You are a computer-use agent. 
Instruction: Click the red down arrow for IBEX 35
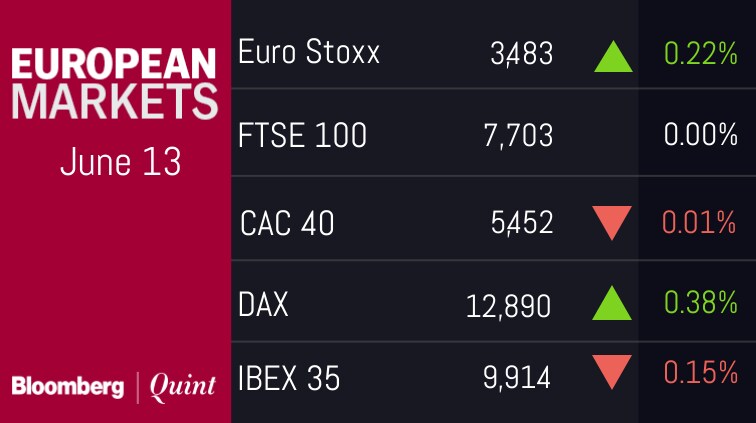(x=613, y=374)
